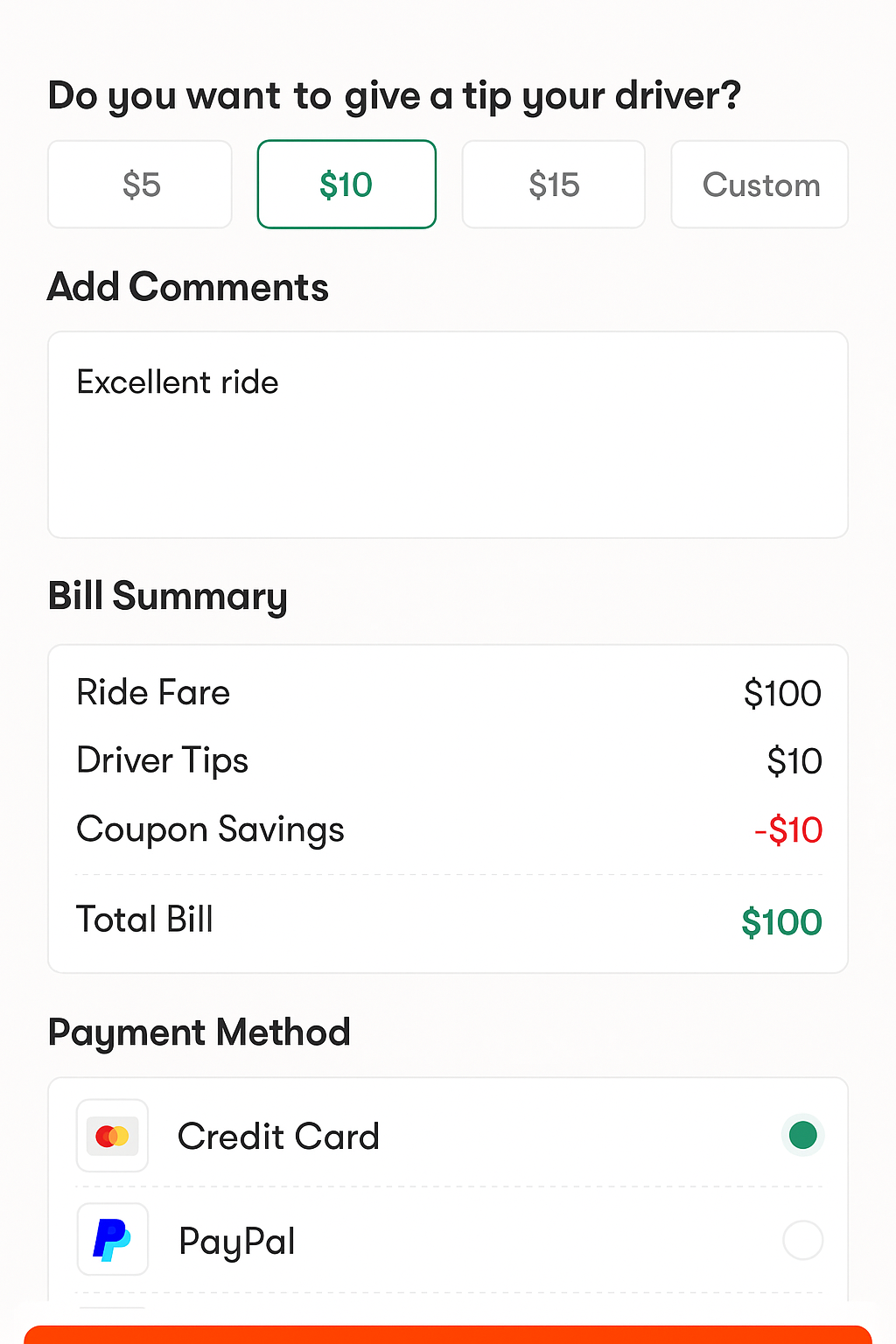Click the green Total Bill $100 amount
This screenshot has width=896, height=1344.
[781, 922]
